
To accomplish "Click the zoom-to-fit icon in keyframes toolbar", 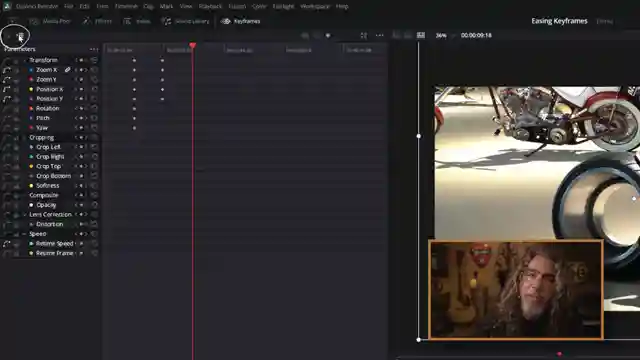I will (364, 36).
